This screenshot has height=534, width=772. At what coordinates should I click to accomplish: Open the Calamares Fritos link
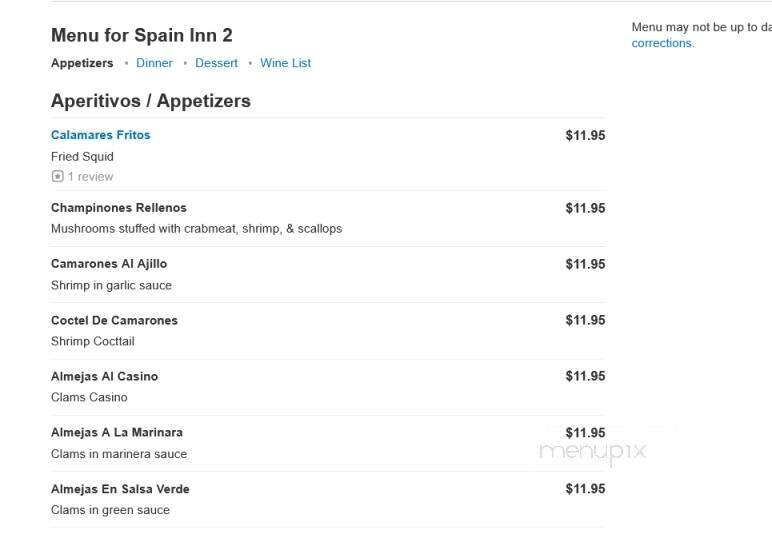pos(100,135)
